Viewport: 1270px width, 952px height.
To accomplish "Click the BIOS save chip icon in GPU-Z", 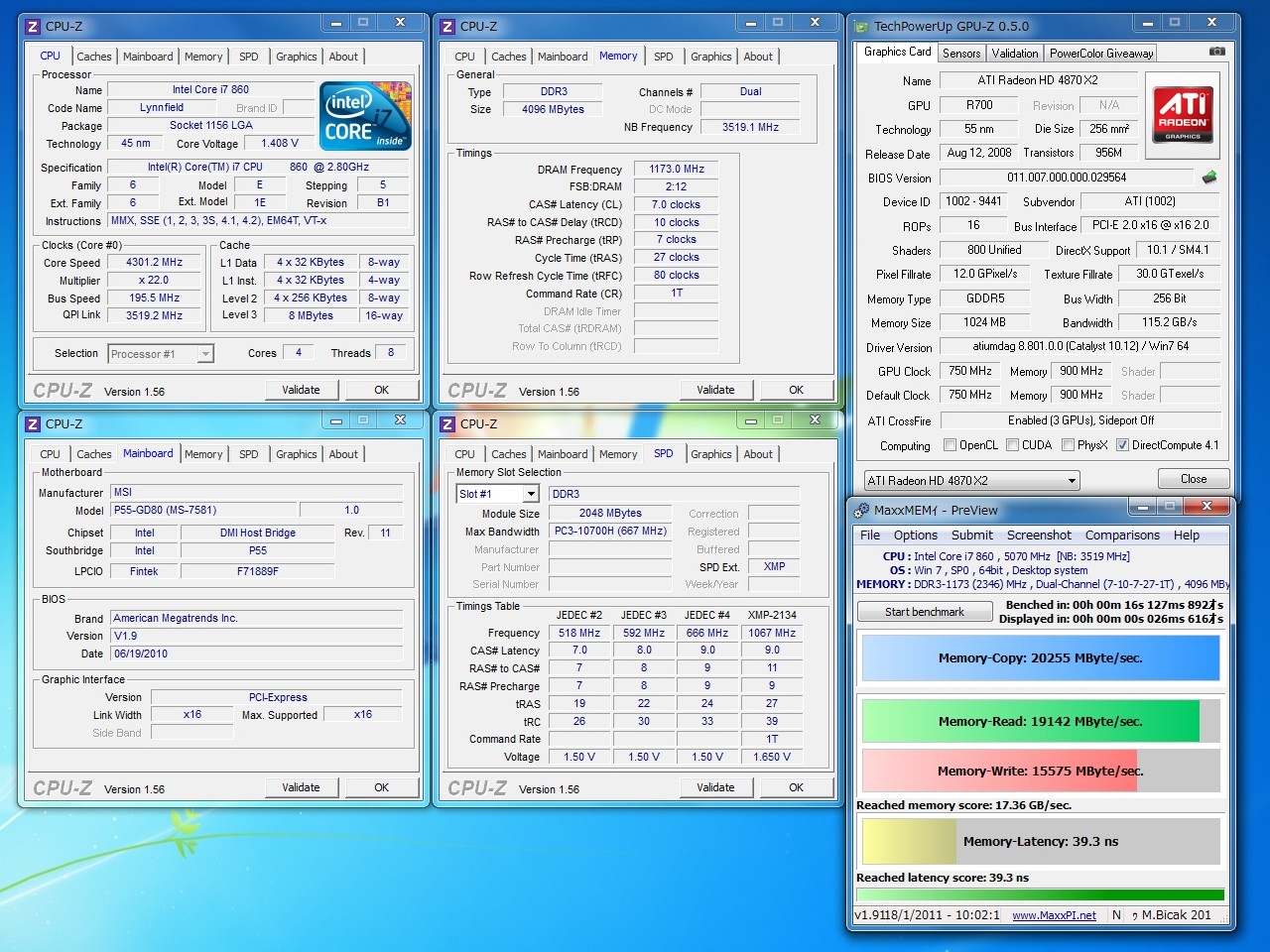I will coord(1208,178).
